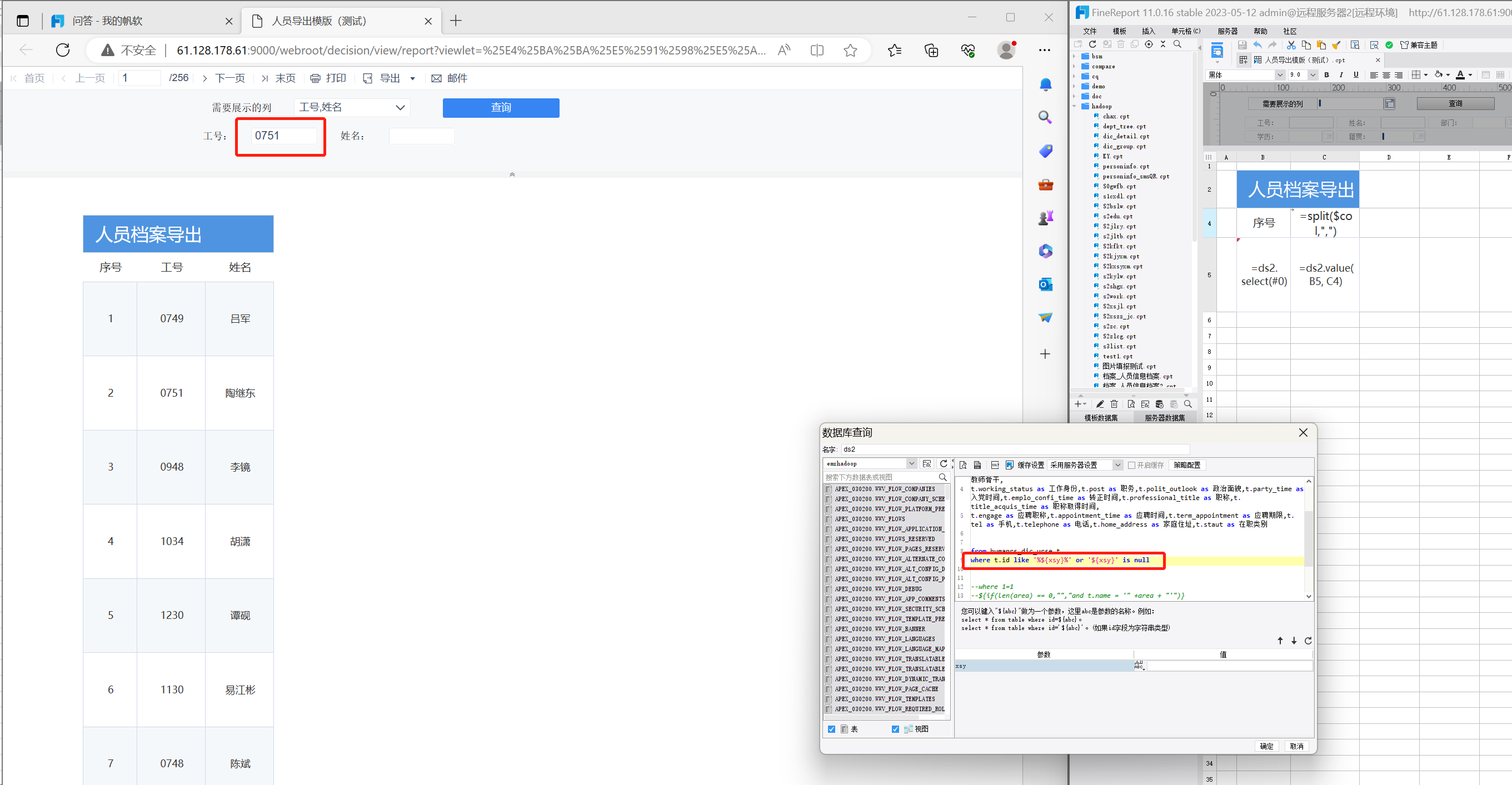Open the font color A swatch
This screenshot has height=785, width=1512.
coord(1460,75)
